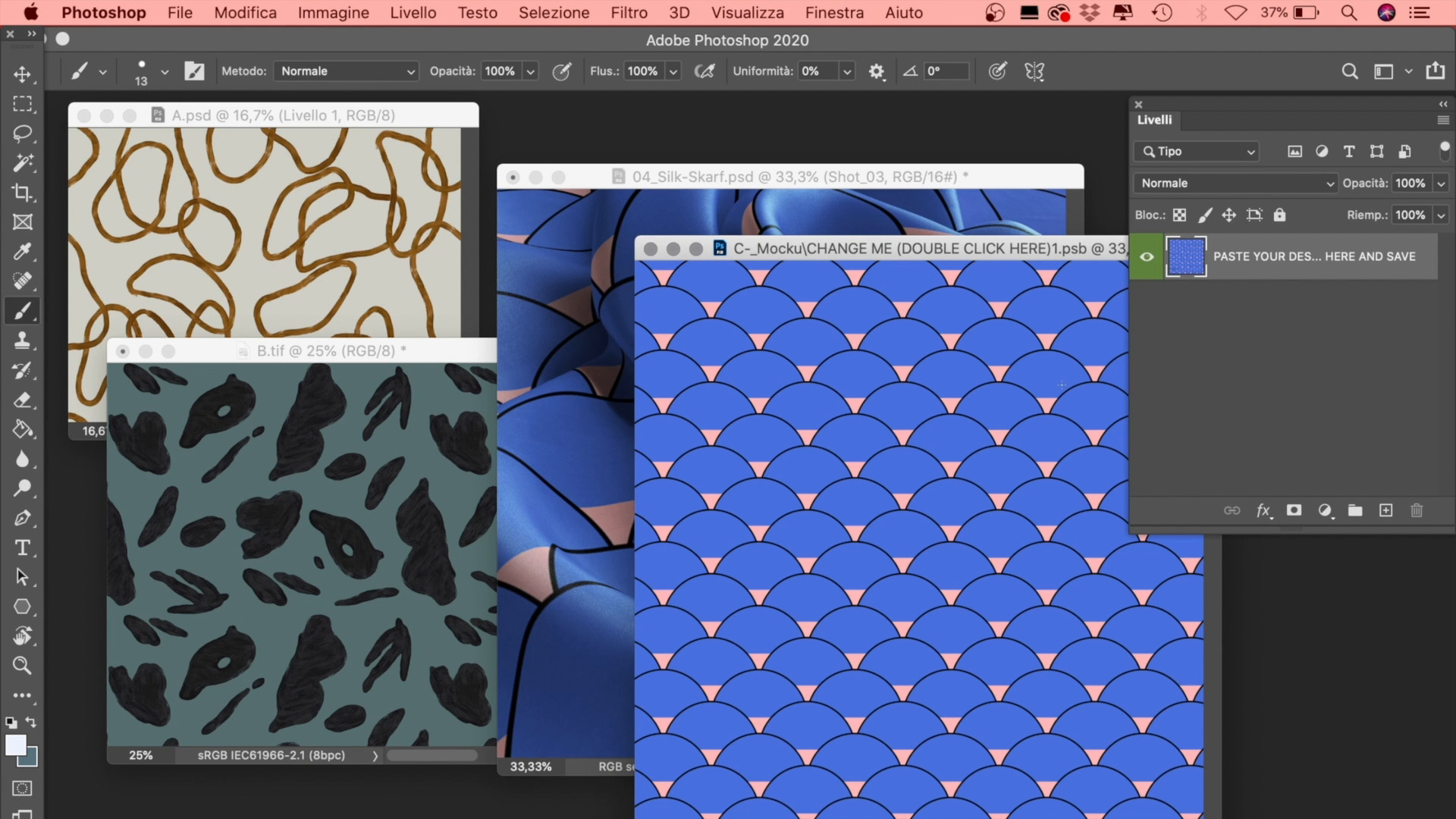Open the Livello menu
Viewport: 1456px width, 819px height.
click(x=413, y=13)
